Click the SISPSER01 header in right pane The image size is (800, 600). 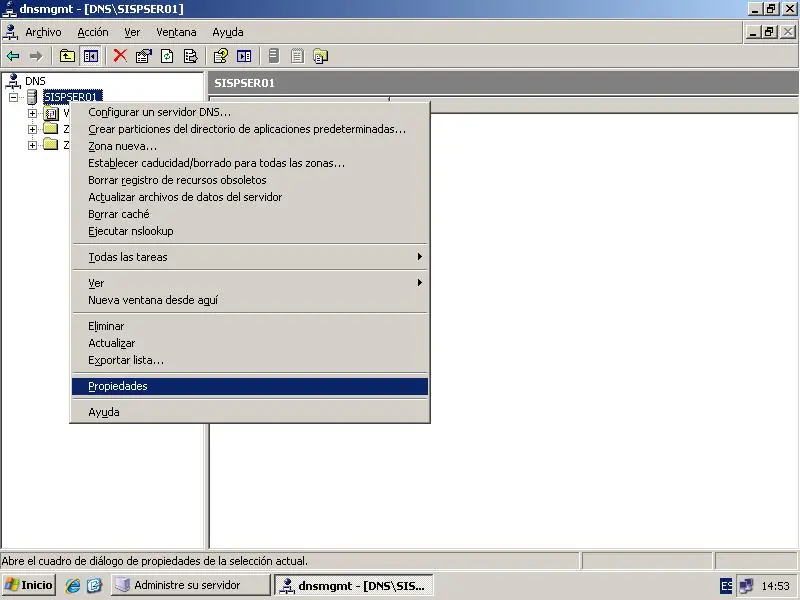(244, 83)
